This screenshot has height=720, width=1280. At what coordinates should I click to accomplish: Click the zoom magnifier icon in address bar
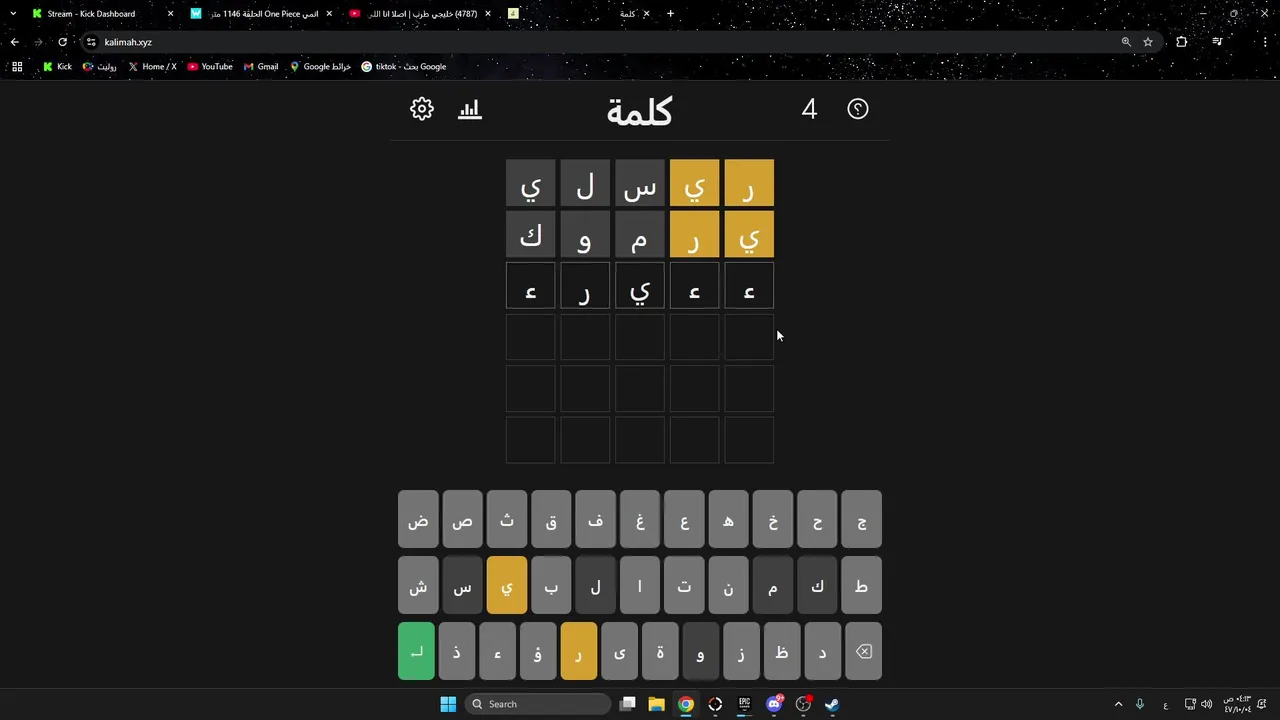click(x=1126, y=42)
